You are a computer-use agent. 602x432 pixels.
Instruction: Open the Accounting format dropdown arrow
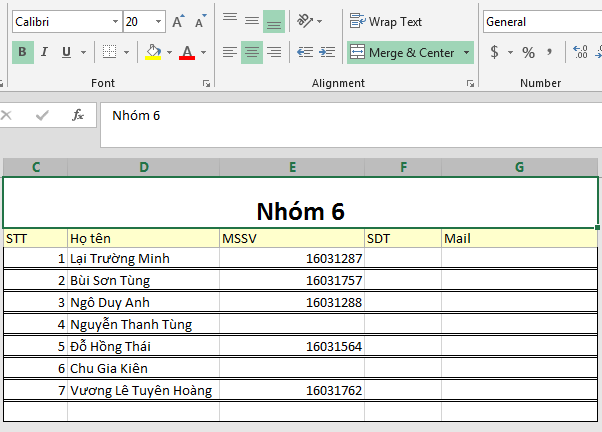coord(510,53)
